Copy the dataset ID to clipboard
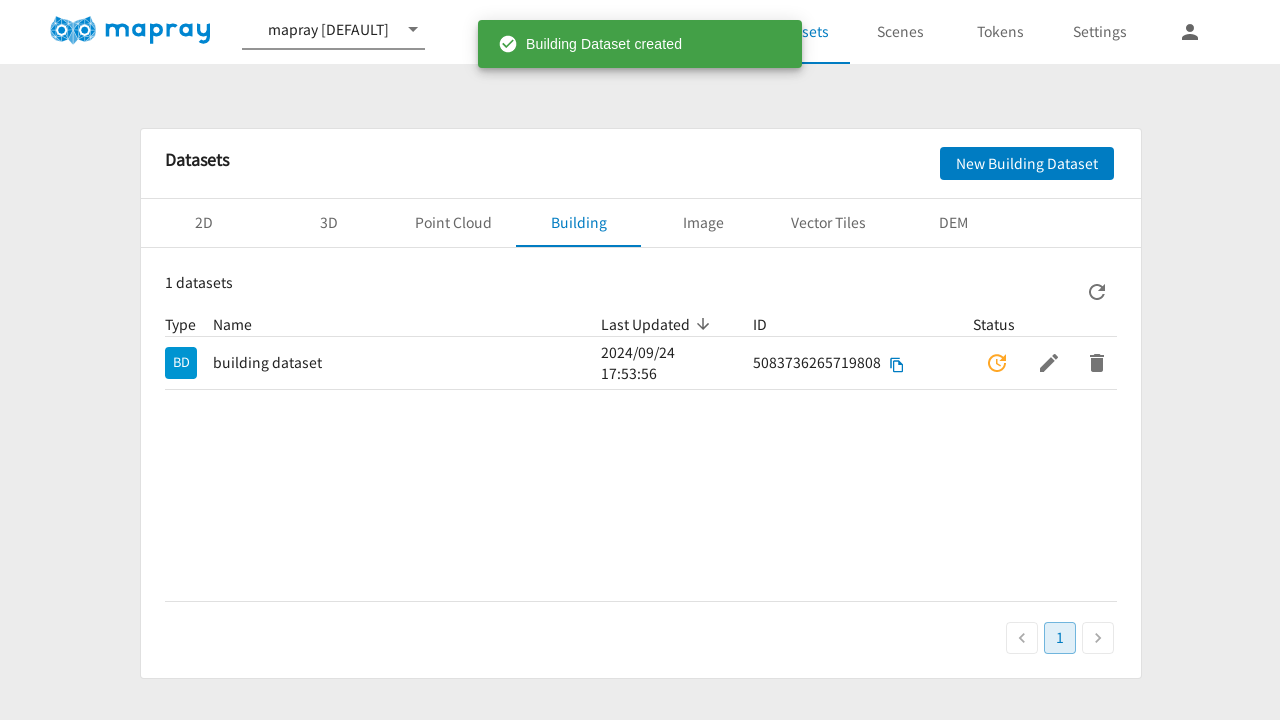Screen dimensions: 1280x720 (897, 365)
